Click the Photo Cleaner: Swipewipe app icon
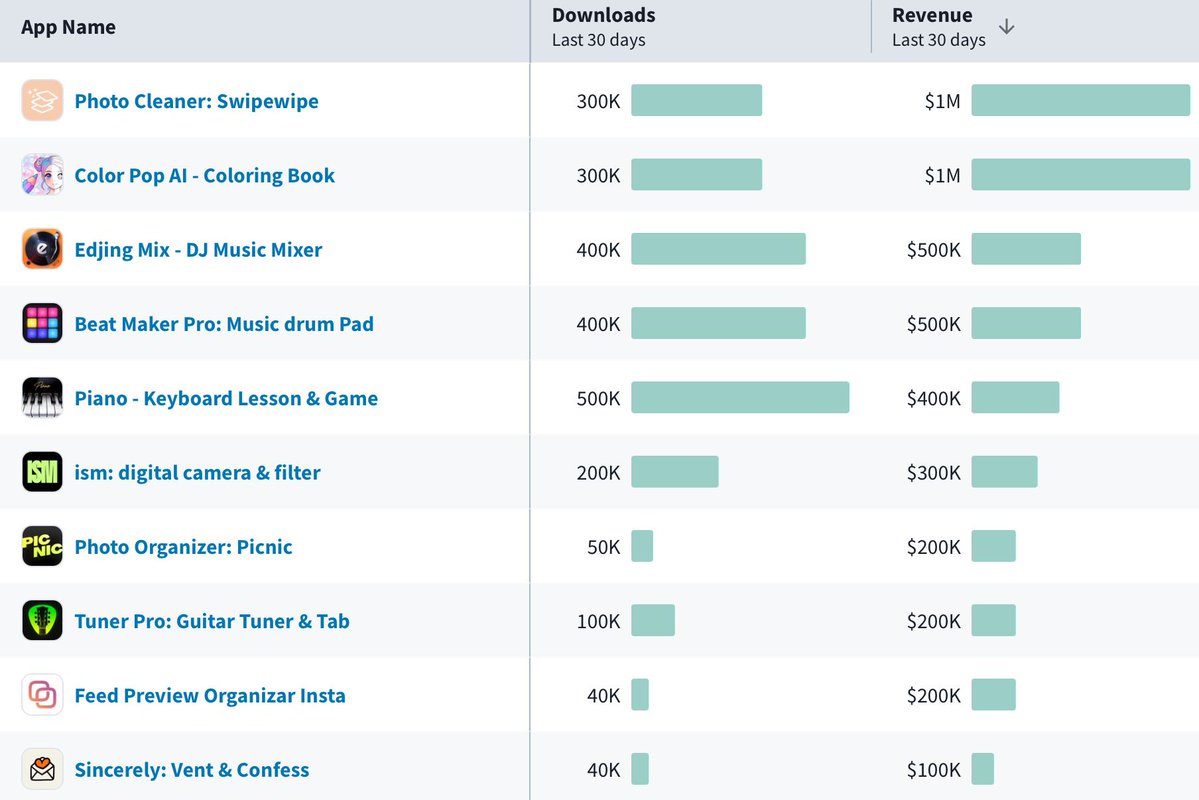This screenshot has width=1199, height=800. click(x=42, y=100)
